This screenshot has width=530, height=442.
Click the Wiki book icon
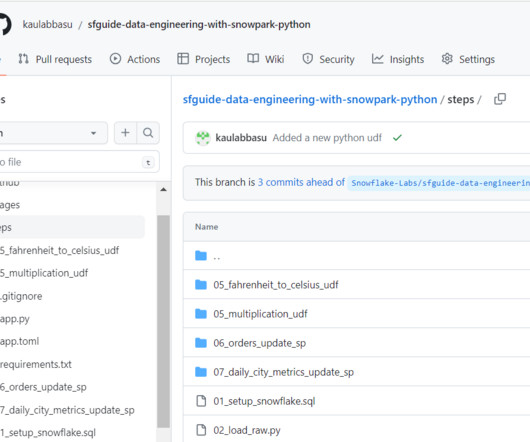tap(253, 58)
